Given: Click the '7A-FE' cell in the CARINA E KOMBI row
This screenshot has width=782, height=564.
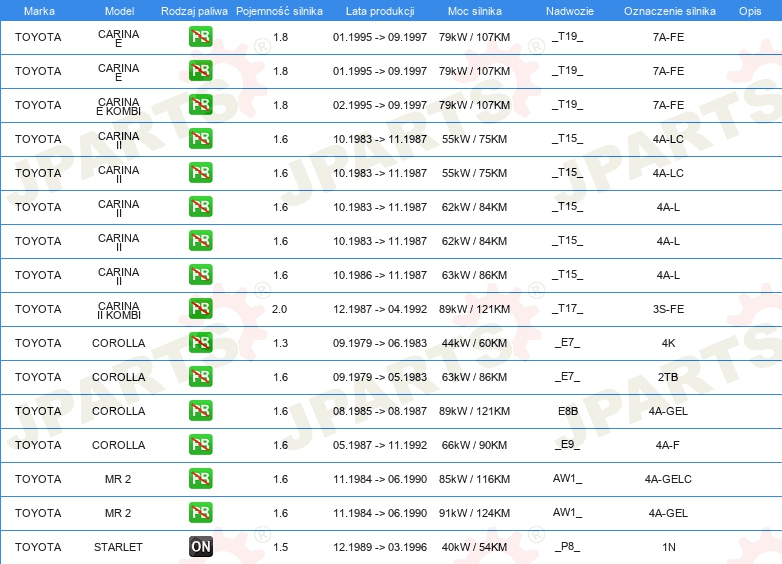Looking at the screenshot, I should click(x=668, y=105).
